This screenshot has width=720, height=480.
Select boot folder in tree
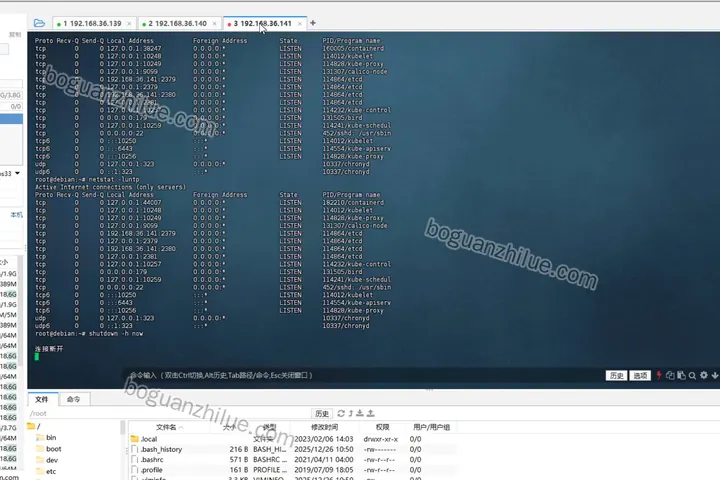(x=49, y=449)
